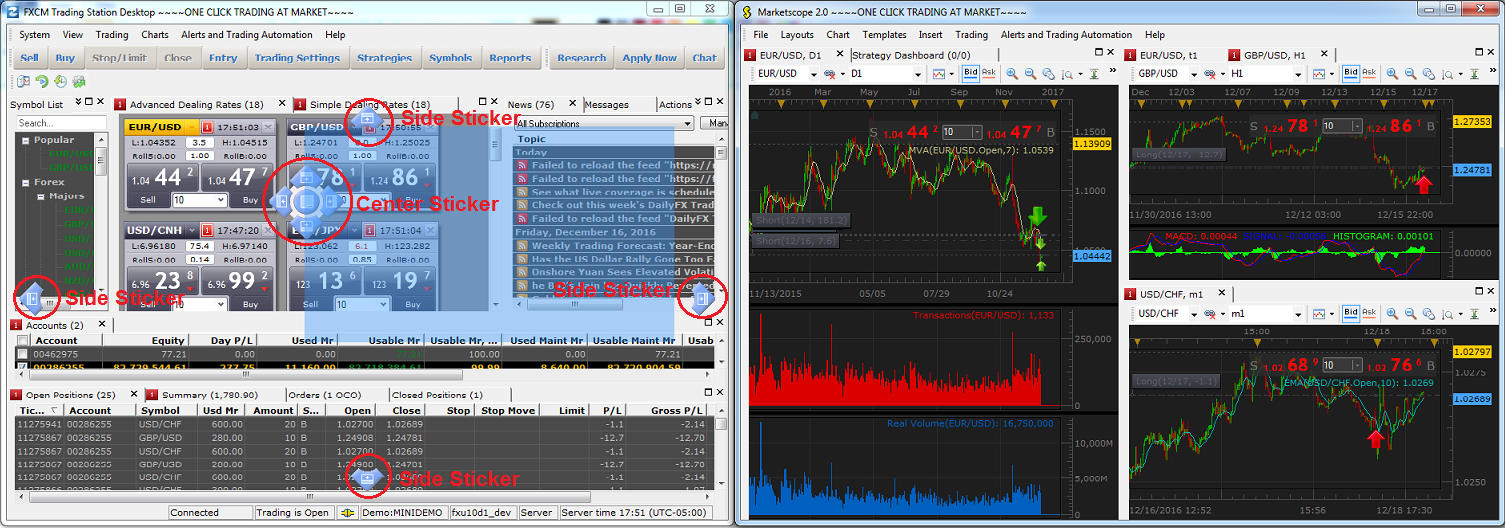Switch to Closed Positions (1) tab
This screenshot has width=1505, height=528.
tap(437, 395)
